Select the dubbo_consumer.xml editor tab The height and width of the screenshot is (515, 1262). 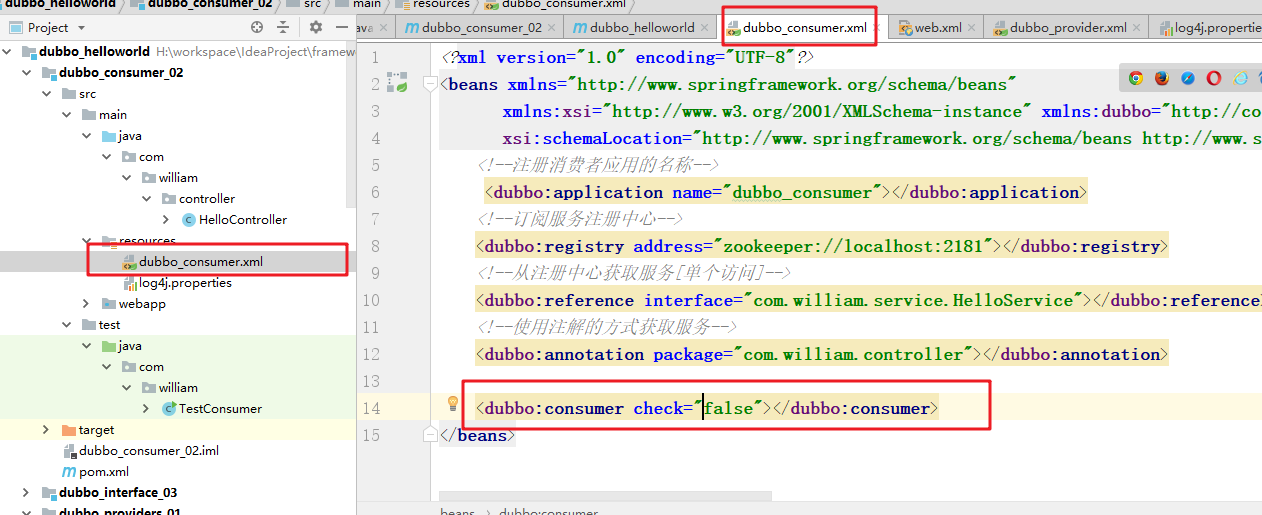pos(804,28)
